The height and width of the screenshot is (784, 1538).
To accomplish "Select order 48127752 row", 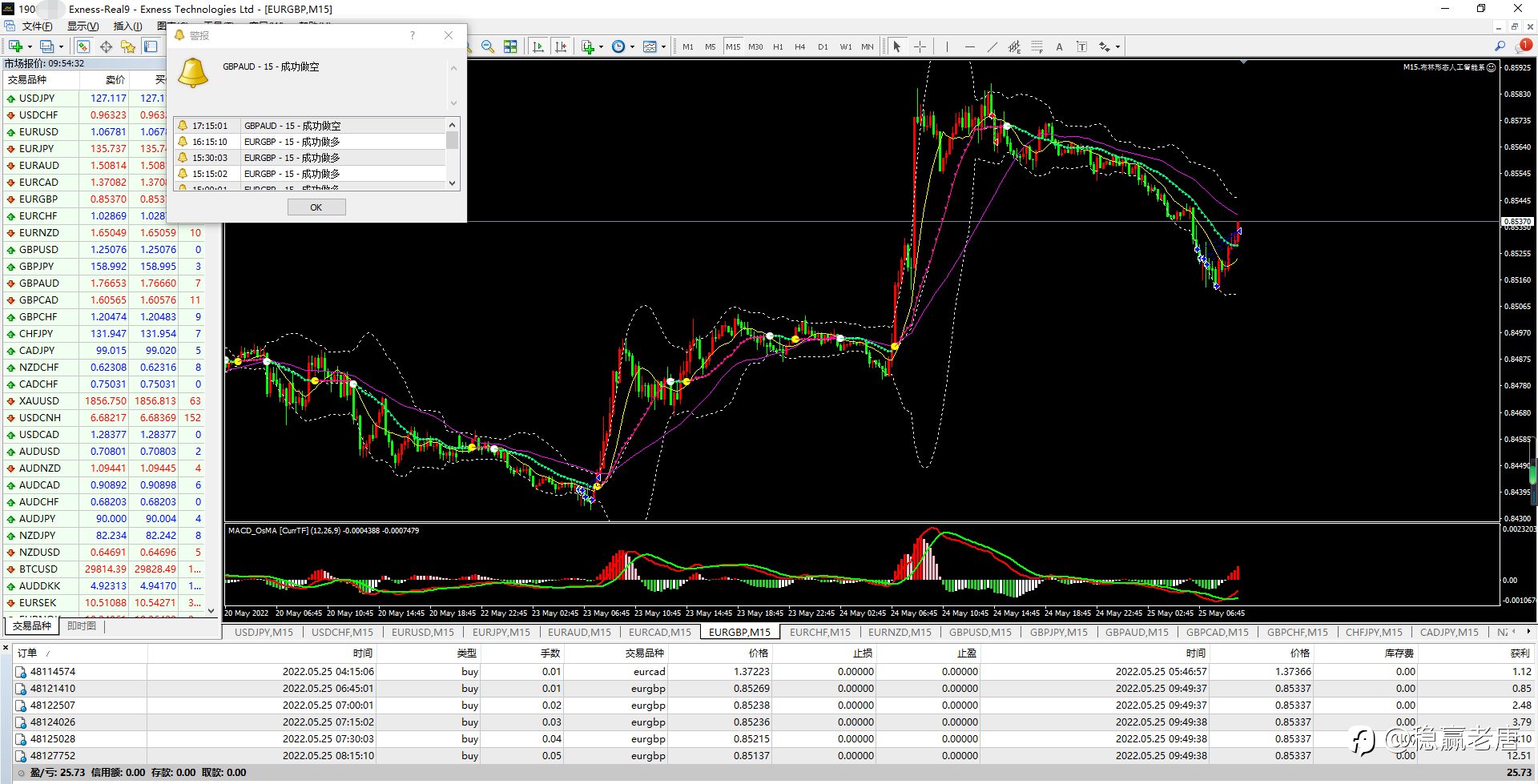I will pyautogui.click(x=774, y=756).
